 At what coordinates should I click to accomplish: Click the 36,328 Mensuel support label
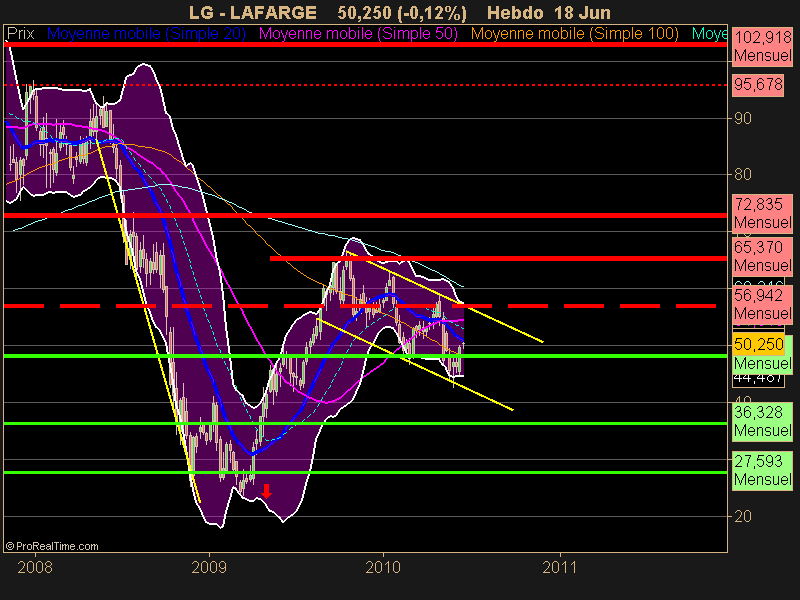(762, 421)
